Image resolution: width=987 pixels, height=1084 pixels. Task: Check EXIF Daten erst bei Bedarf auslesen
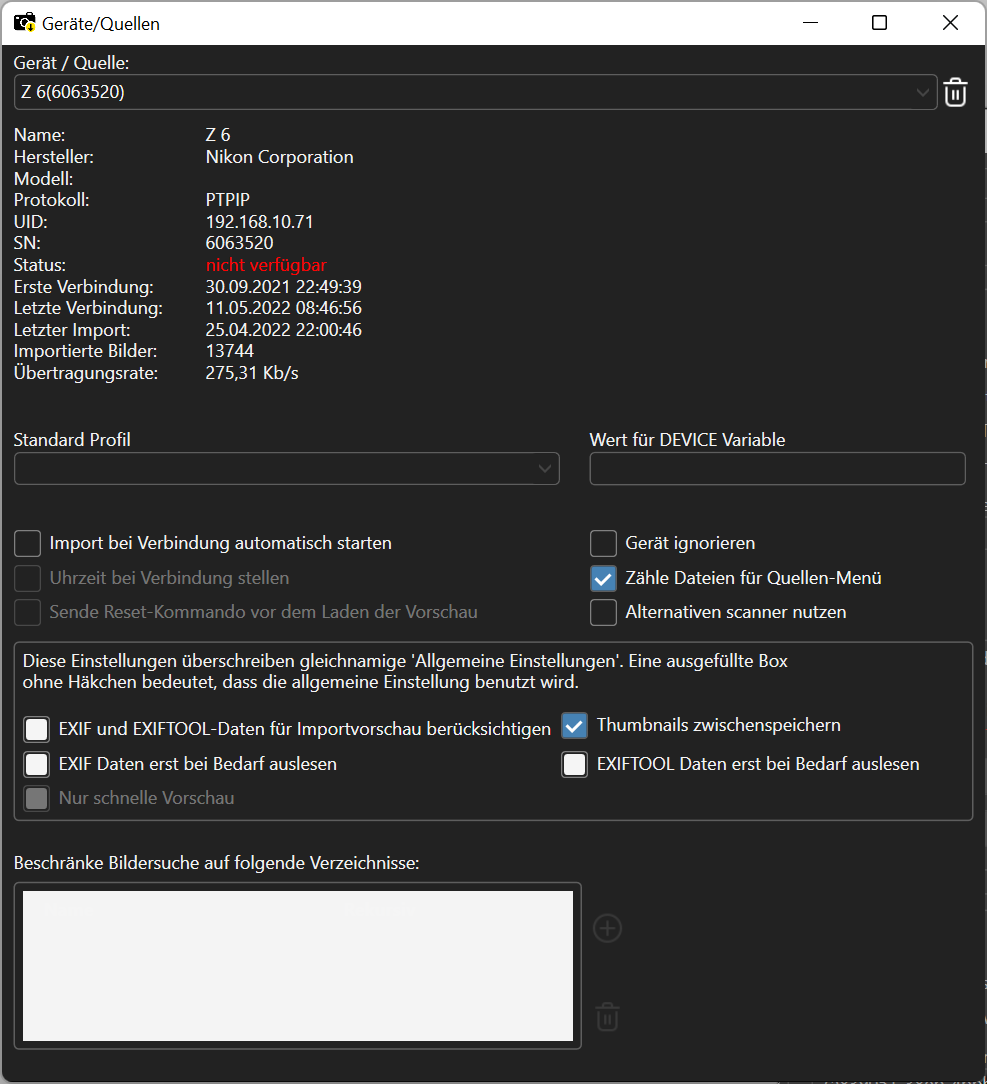point(37,764)
